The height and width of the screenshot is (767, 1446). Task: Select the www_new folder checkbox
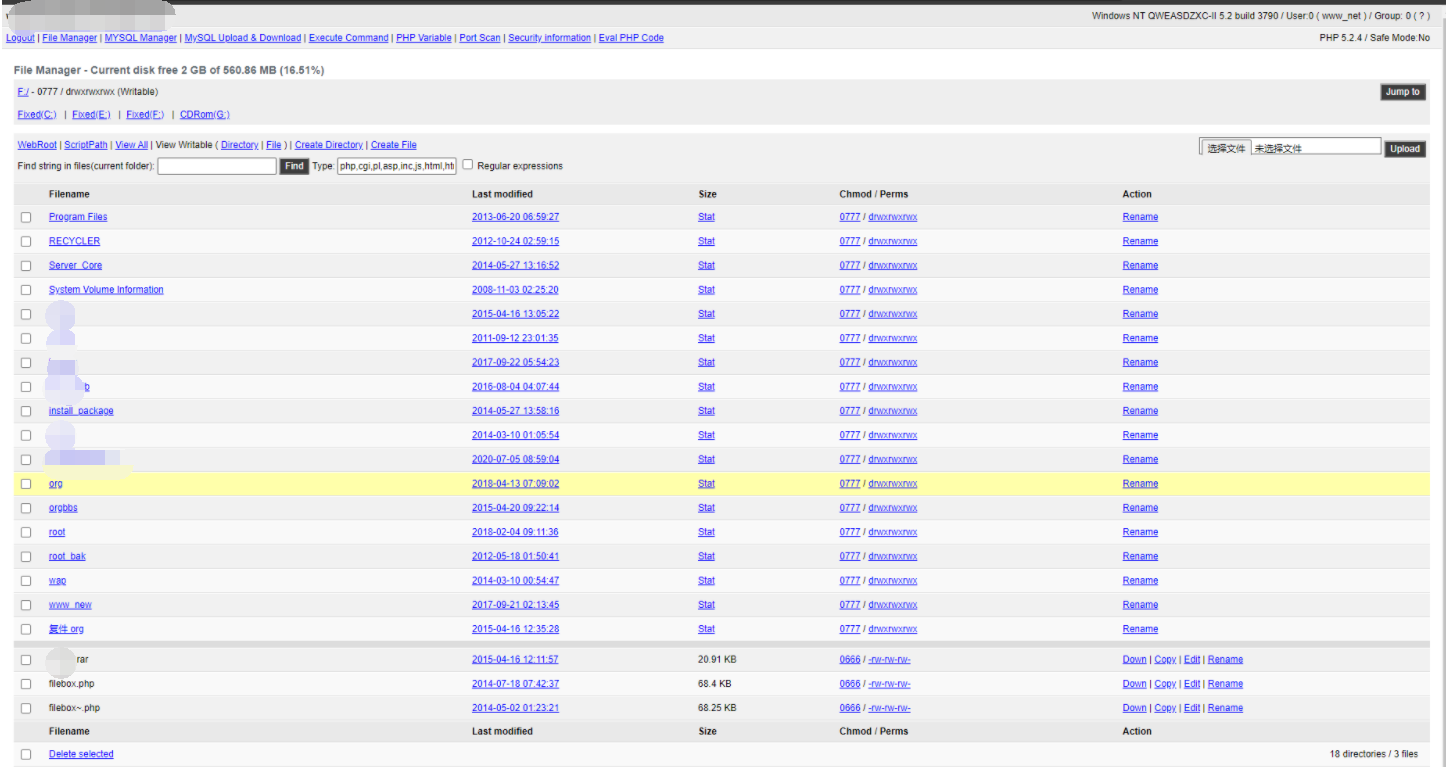click(26, 605)
